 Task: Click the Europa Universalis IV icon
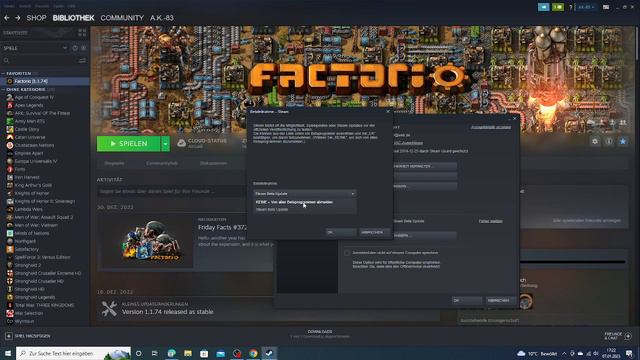click(x=10, y=161)
